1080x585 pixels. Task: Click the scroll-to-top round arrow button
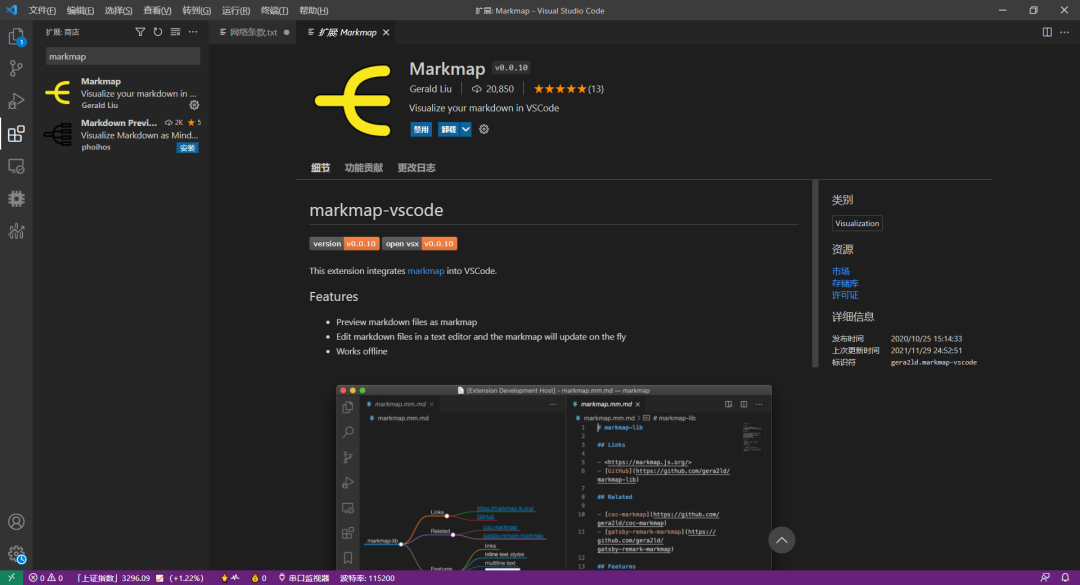tap(782, 540)
